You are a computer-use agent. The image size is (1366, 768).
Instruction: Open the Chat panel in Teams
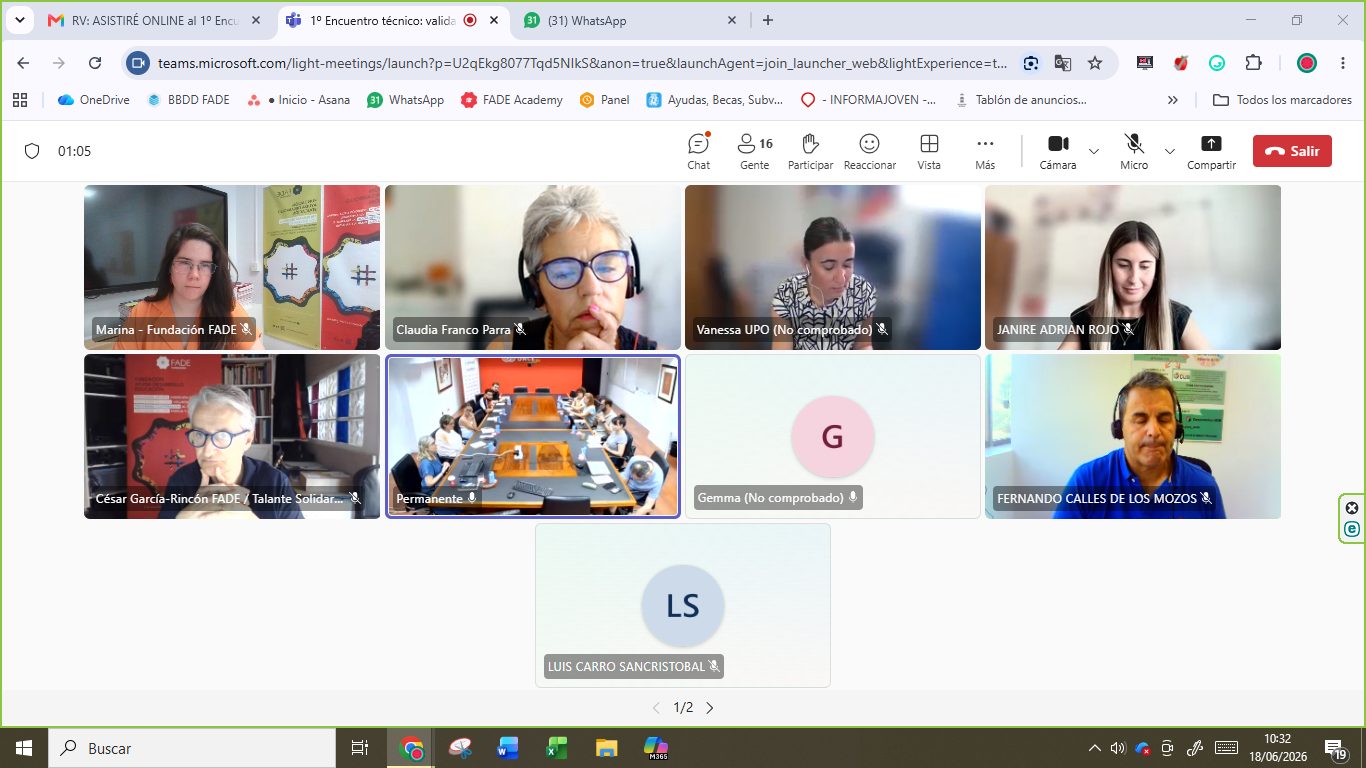699,151
